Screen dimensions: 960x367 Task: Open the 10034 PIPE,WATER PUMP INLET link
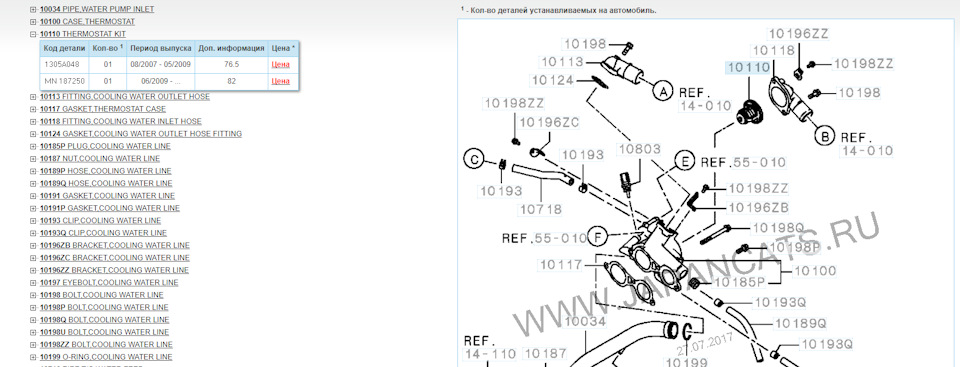97,10
